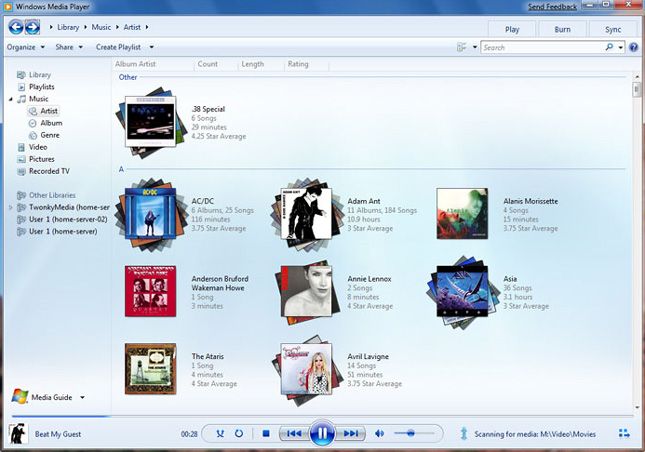Viewport: 645px width, 452px height.
Task: Open view options dropdown arrow
Action: coord(474,47)
